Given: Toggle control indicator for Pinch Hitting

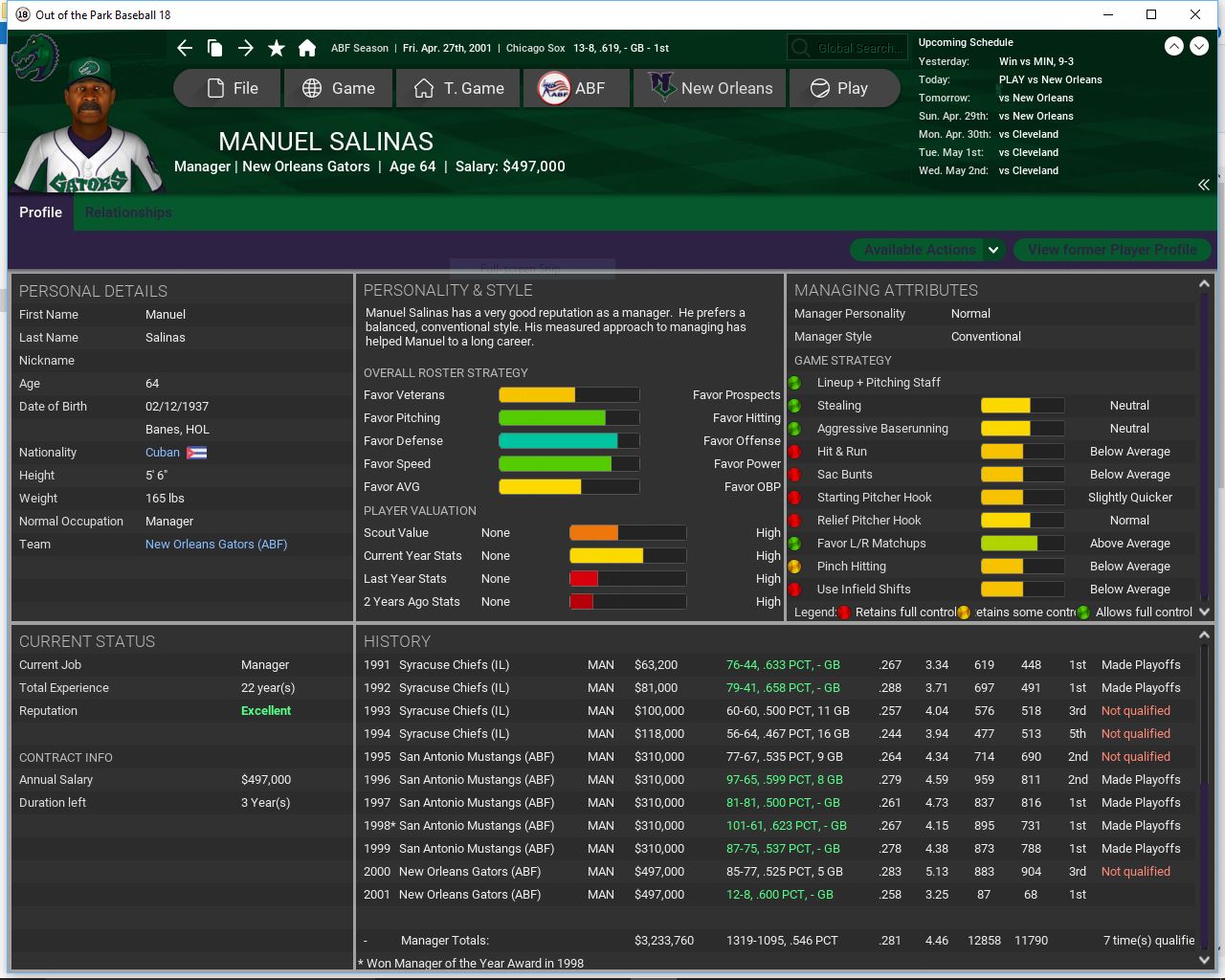Looking at the screenshot, I should pos(794,567).
